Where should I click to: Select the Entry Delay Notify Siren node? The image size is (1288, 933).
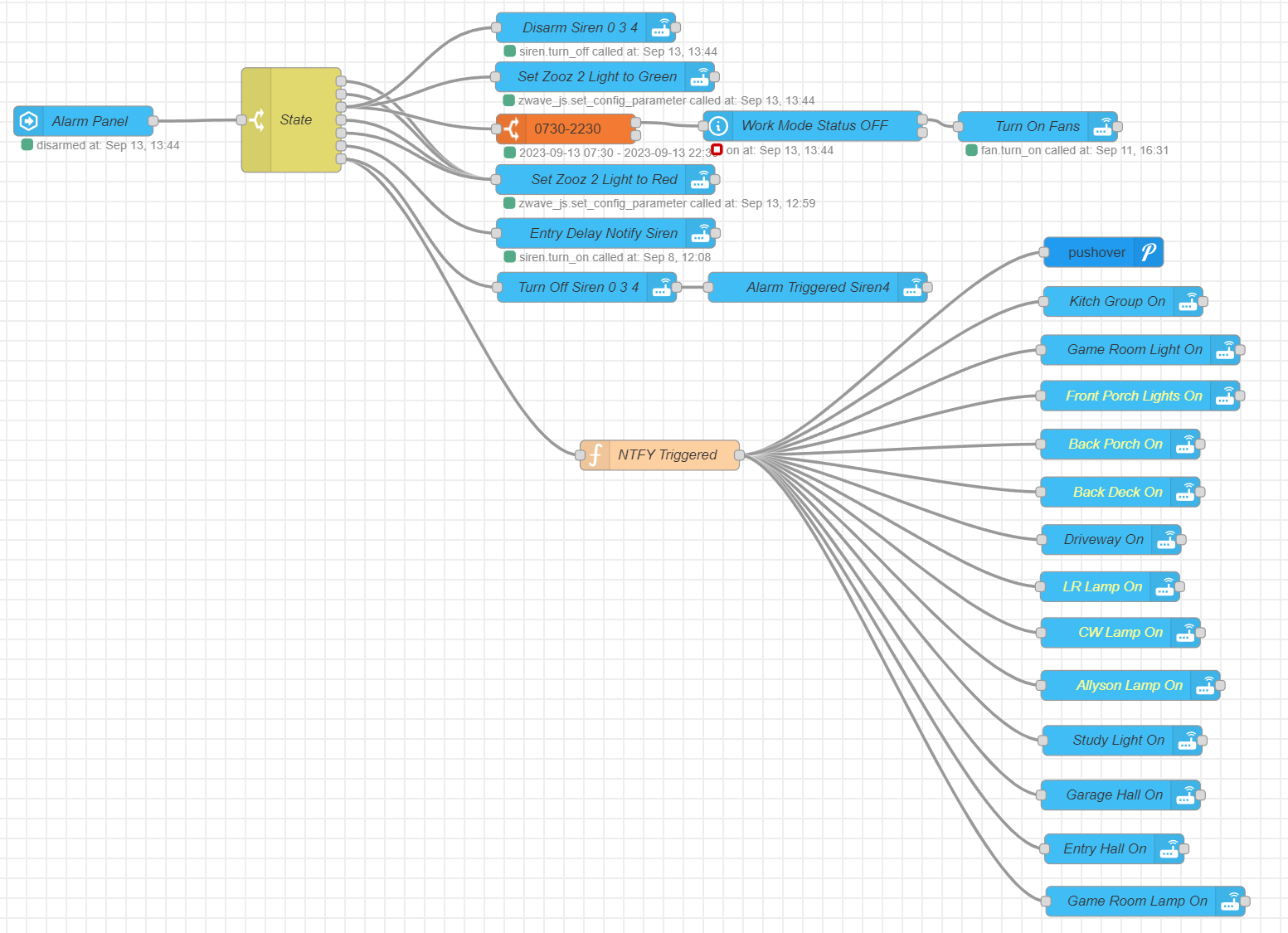click(x=603, y=234)
